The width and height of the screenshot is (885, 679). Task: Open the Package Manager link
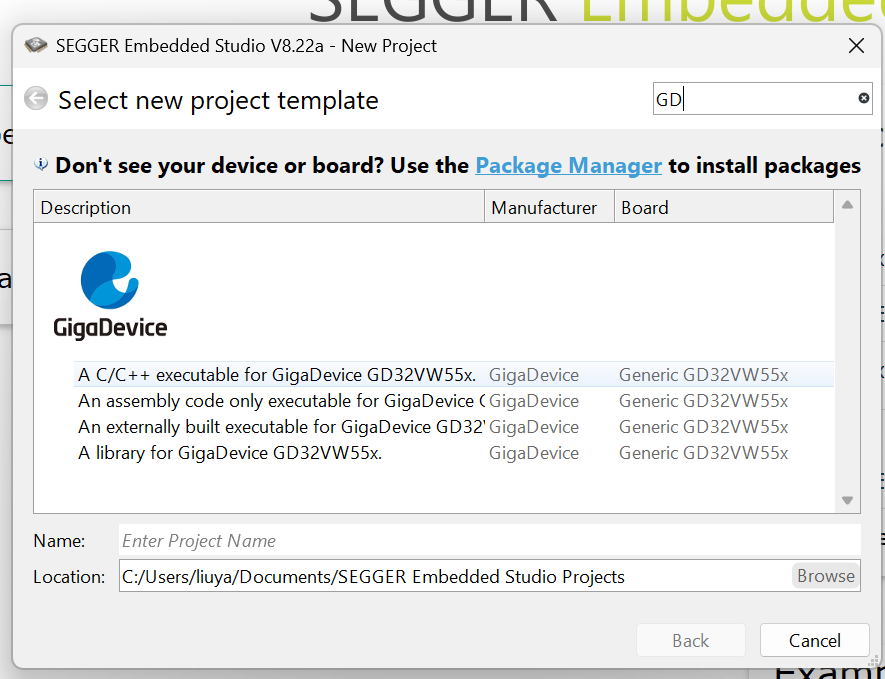[x=568, y=165]
